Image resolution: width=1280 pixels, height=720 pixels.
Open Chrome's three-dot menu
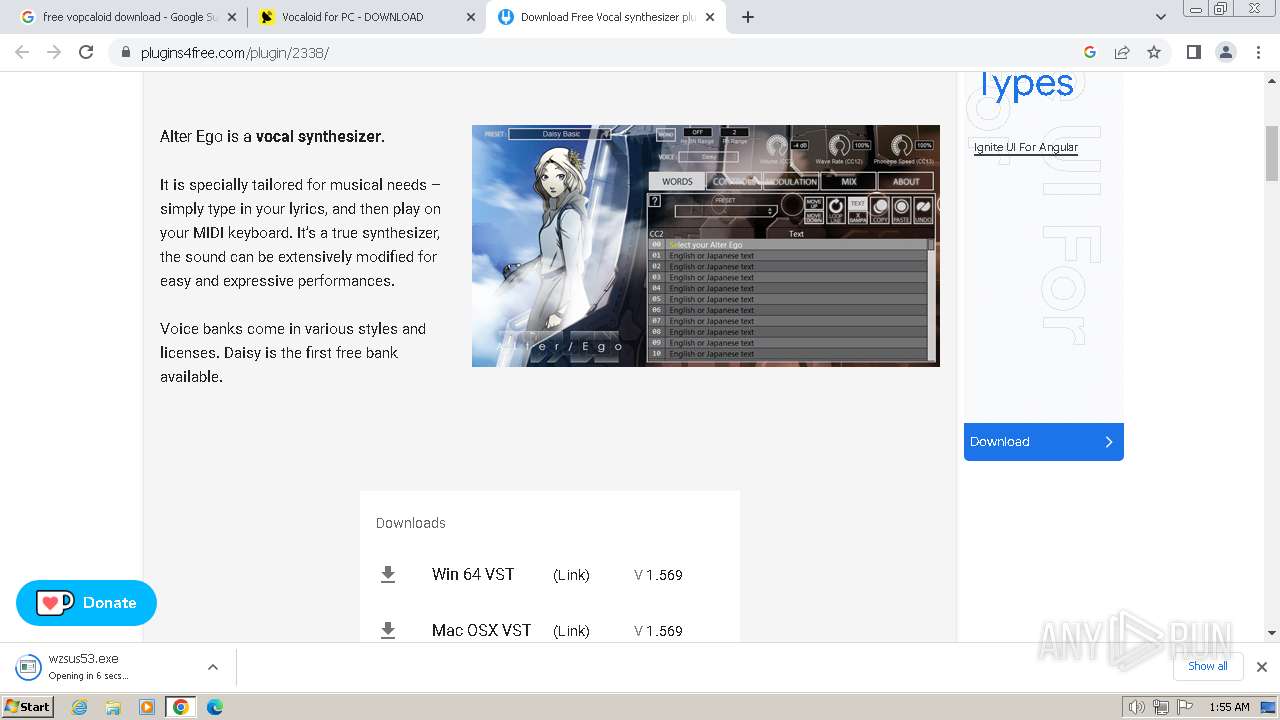point(1258,52)
